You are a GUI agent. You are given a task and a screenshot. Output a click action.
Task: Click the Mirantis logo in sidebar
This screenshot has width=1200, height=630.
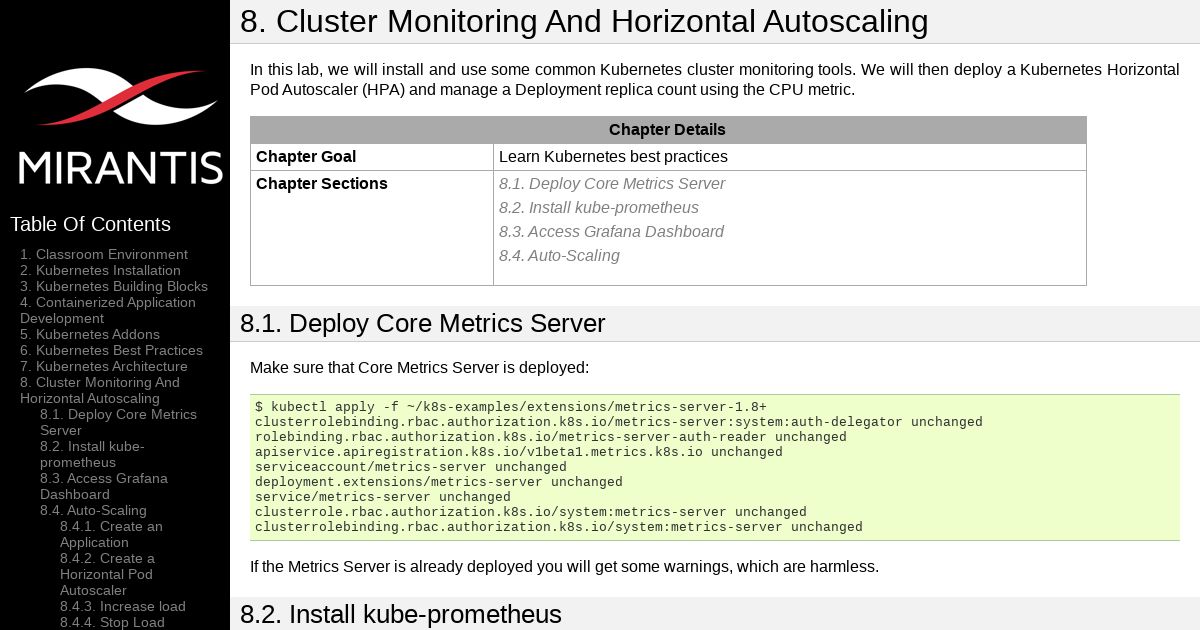coord(120,126)
